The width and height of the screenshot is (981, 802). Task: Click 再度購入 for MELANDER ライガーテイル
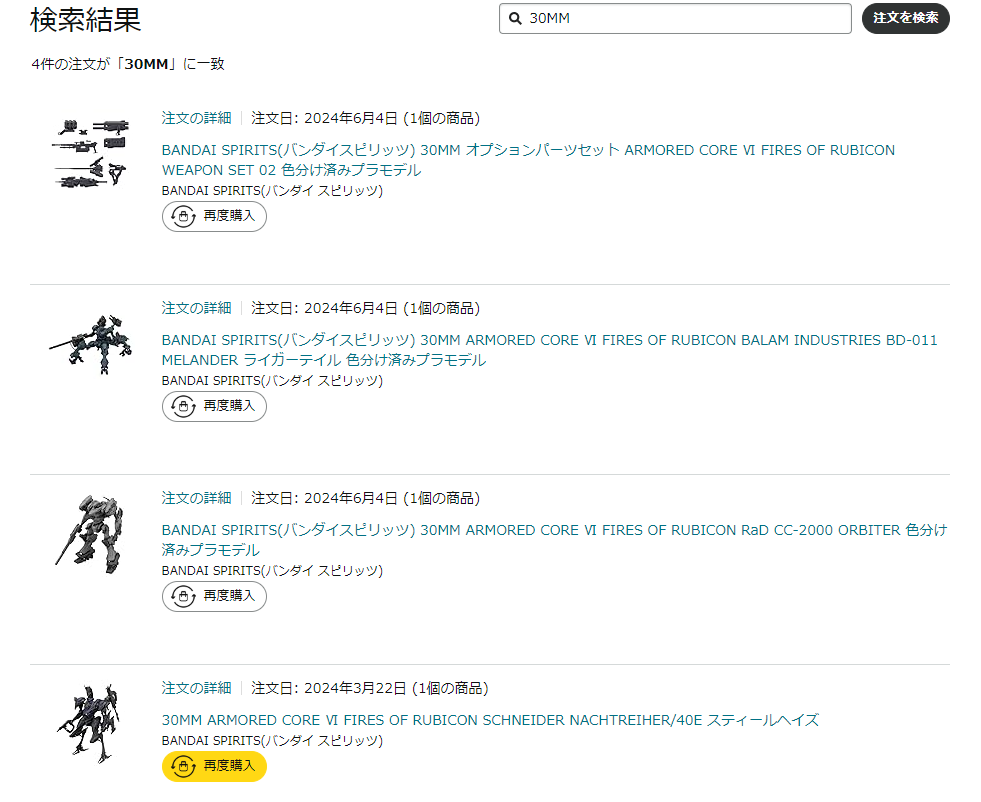(214, 407)
